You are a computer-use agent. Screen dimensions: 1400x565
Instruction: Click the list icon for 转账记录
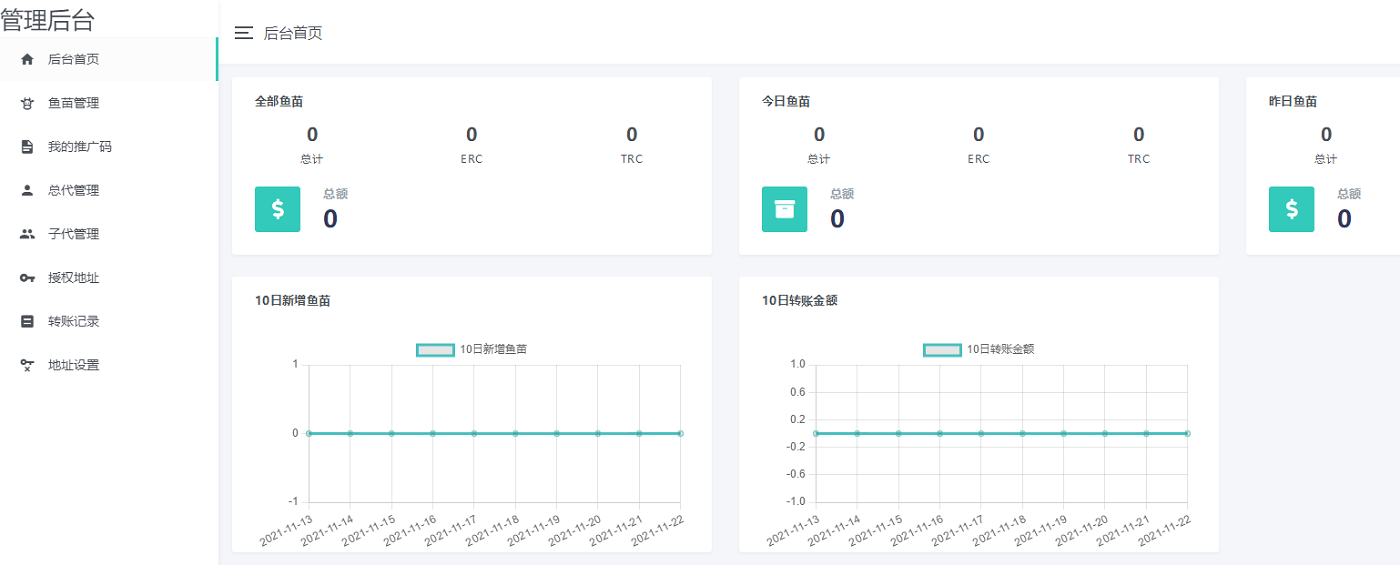27,322
